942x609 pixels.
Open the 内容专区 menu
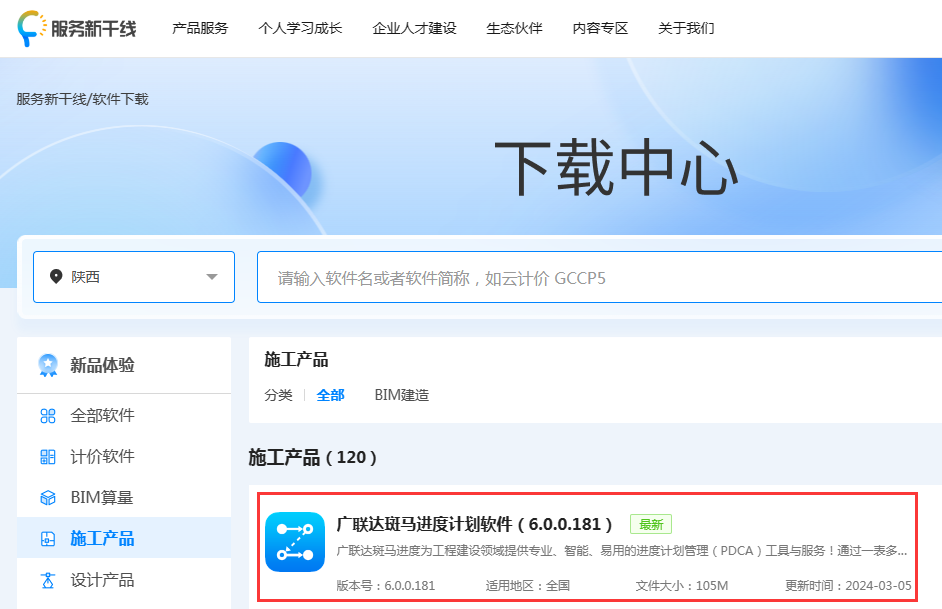tap(600, 28)
